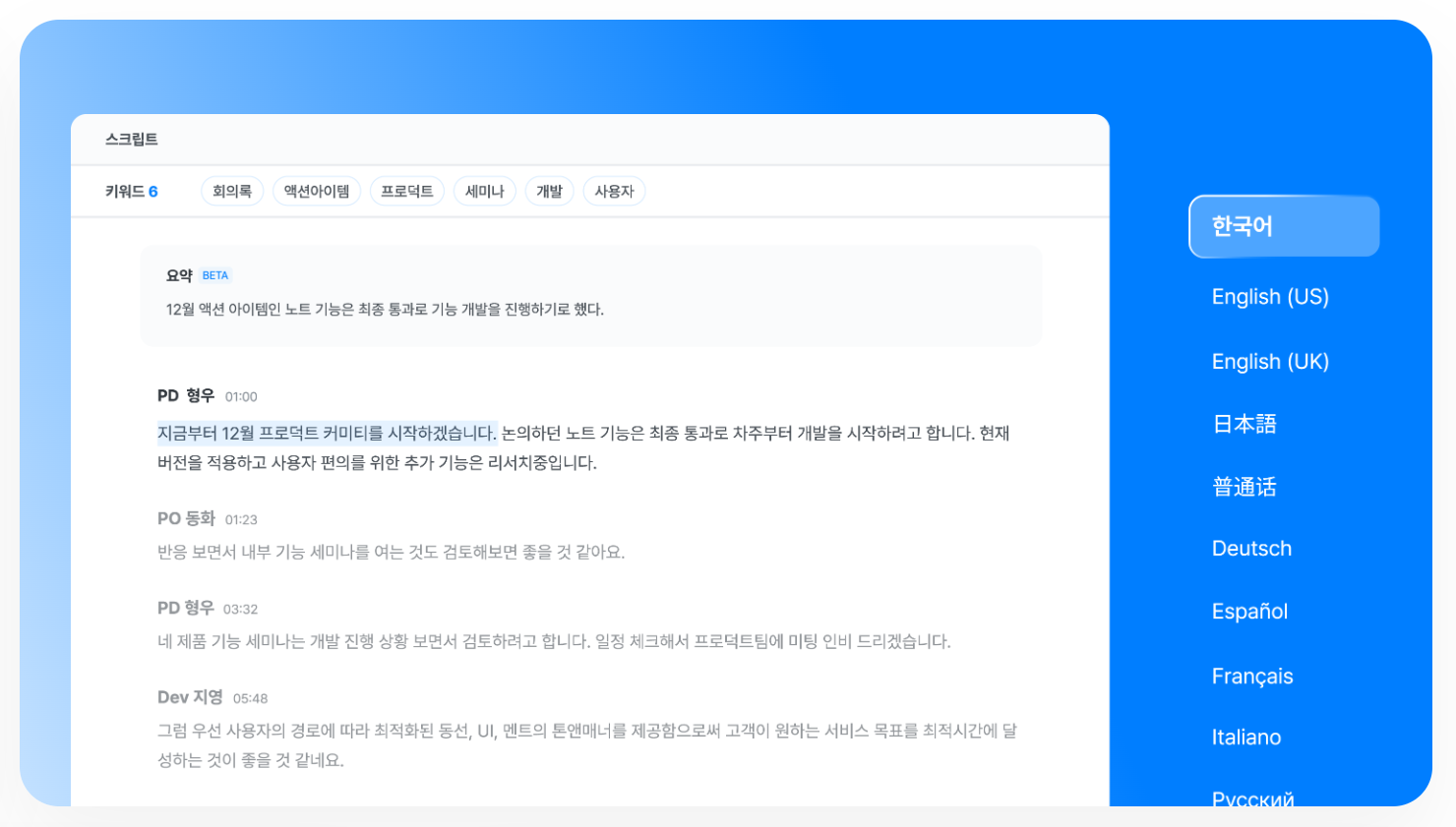
Task: Click speaker name Dev 지영
Action: (x=190, y=697)
